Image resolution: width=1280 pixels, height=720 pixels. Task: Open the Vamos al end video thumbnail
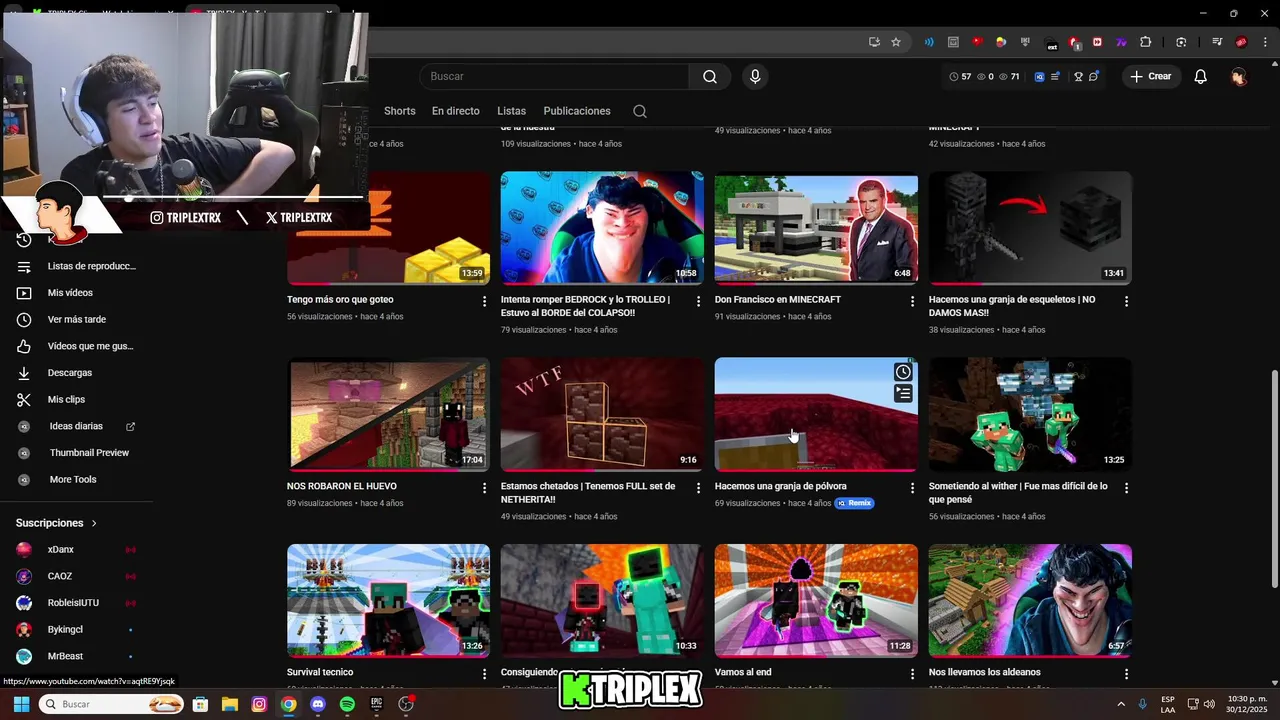pyautogui.click(x=816, y=600)
